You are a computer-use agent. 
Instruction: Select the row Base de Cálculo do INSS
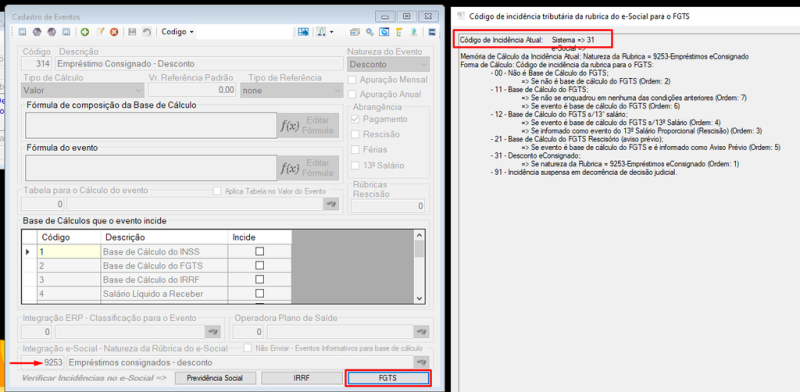click(x=157, y=251)
